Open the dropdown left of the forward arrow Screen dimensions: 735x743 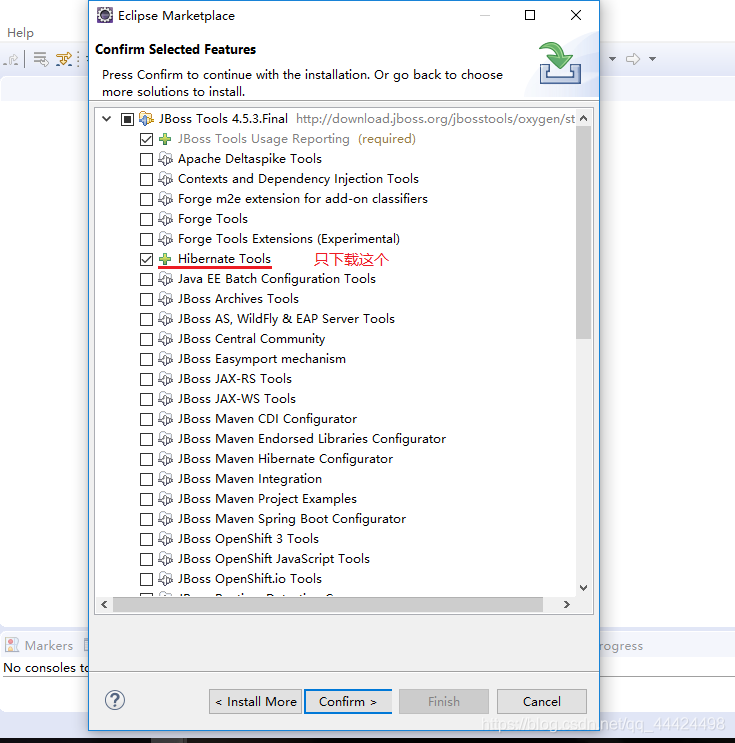click(612, 59)
